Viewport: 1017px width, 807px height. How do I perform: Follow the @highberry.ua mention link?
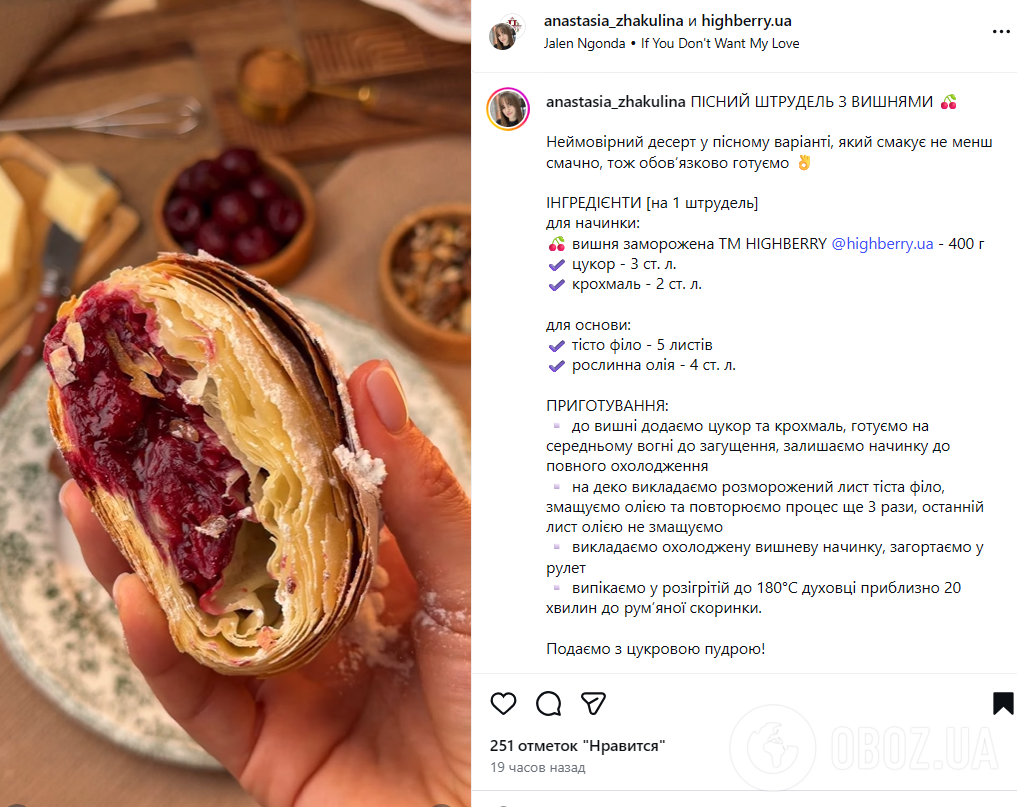point(882,244)
